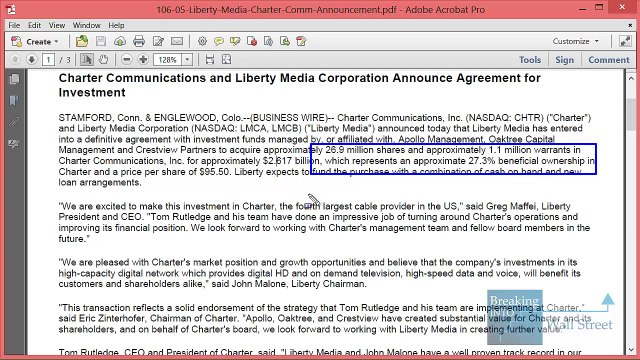Click the Acrobat icon in the title bar

pyautogui.click(x=11, y=9)
